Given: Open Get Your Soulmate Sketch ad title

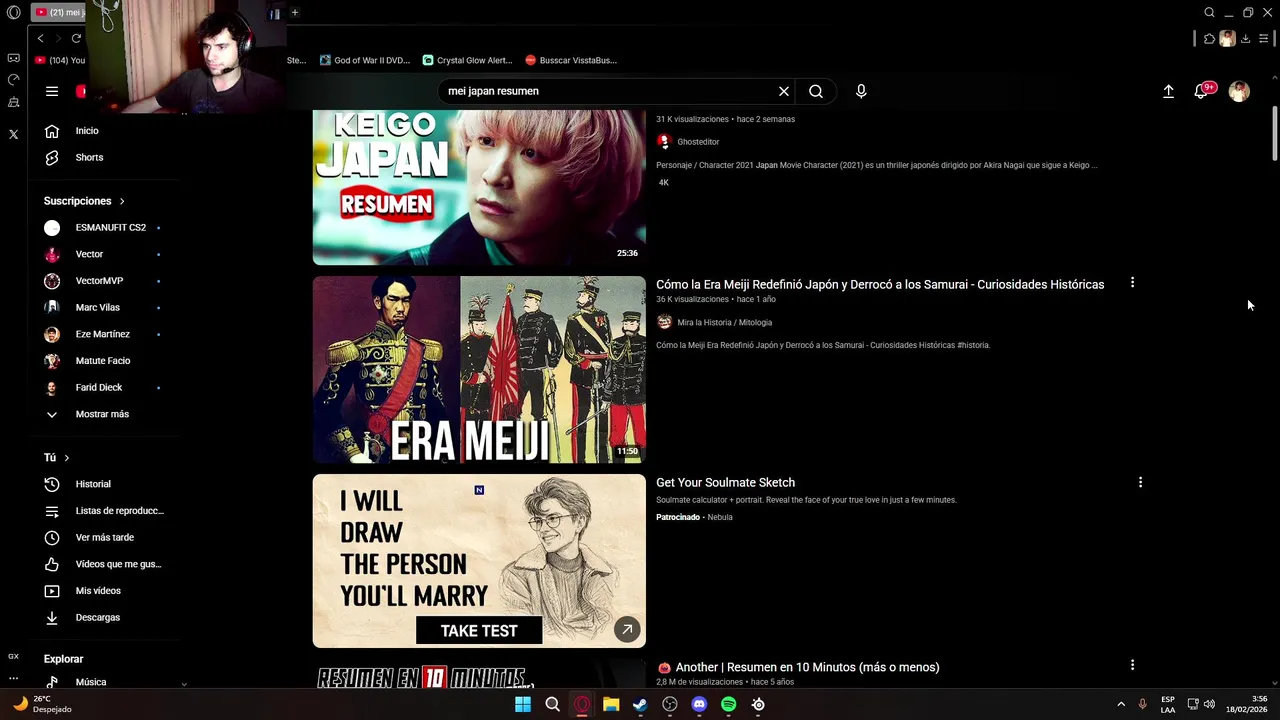Looking at the screenshot, I should (x=725, y=482).
